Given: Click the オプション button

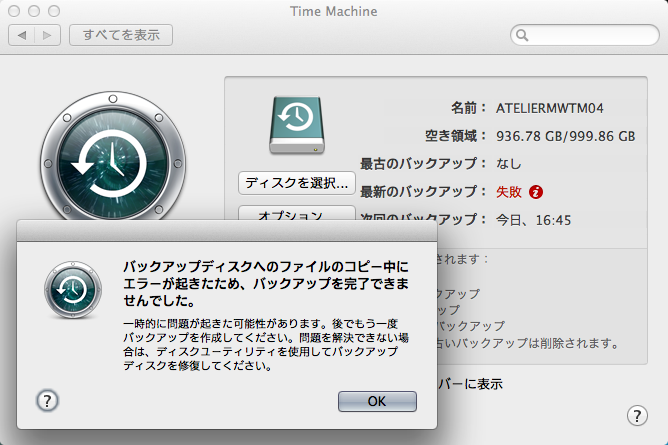Looking at the screenshot, I should 297,213.
